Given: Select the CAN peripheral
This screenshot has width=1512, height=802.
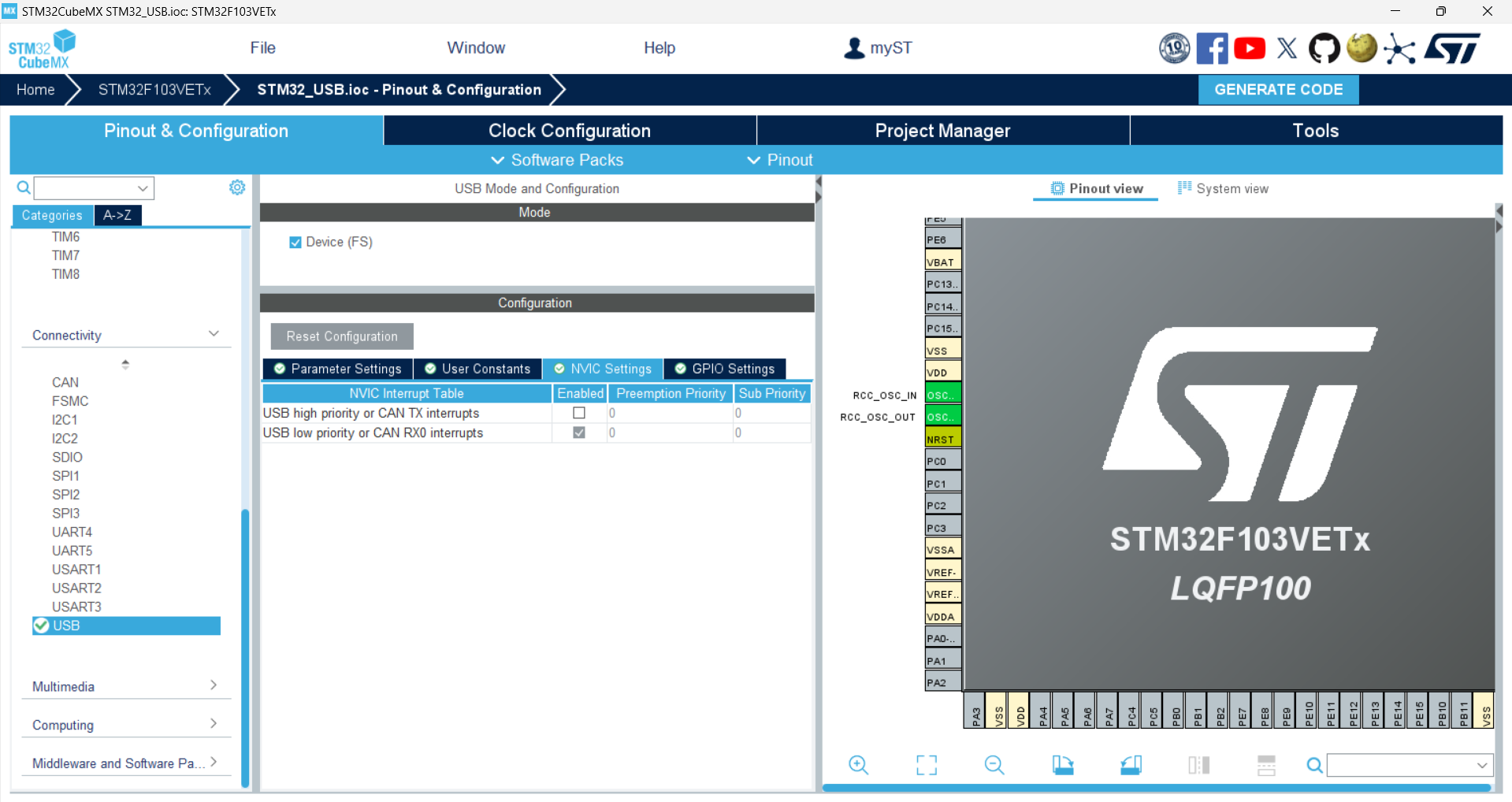Looking at the screenshot, I should [65, 382].
